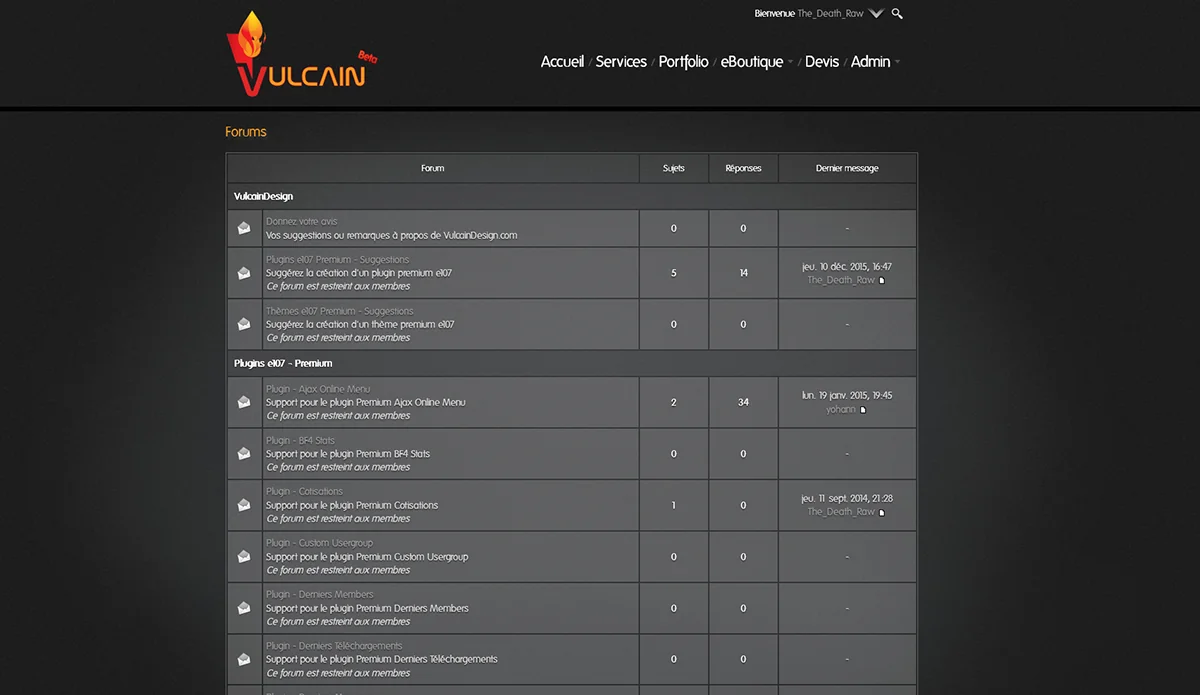Open the Admin menu item

point(870,62)
